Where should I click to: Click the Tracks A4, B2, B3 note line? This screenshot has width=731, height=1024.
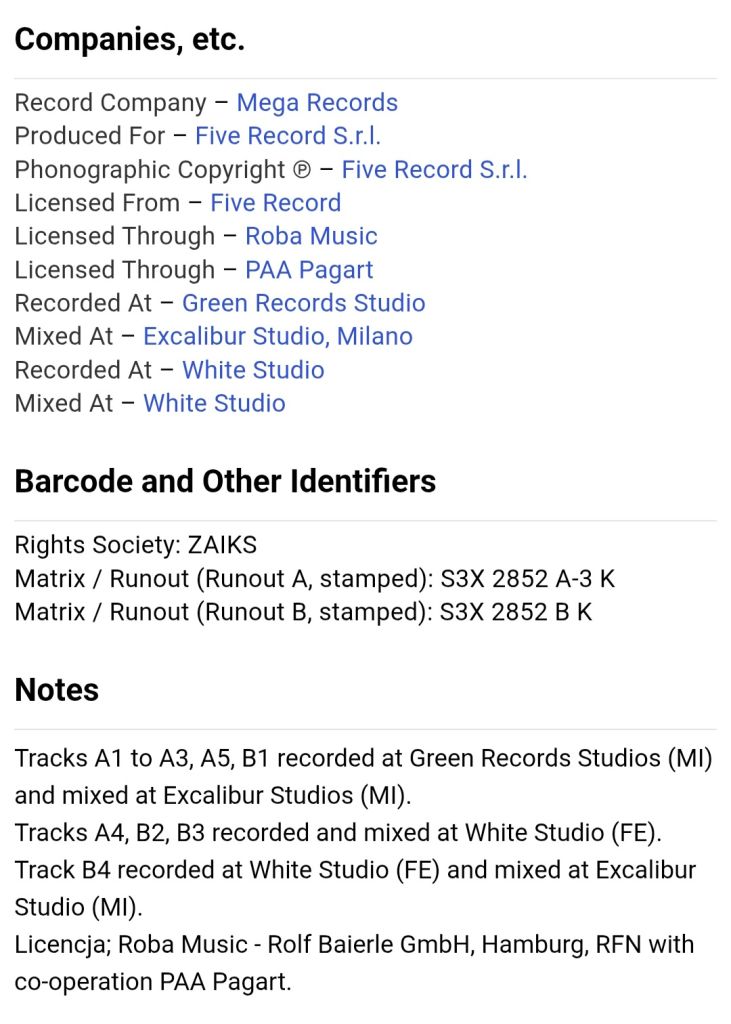click(338, 833)
